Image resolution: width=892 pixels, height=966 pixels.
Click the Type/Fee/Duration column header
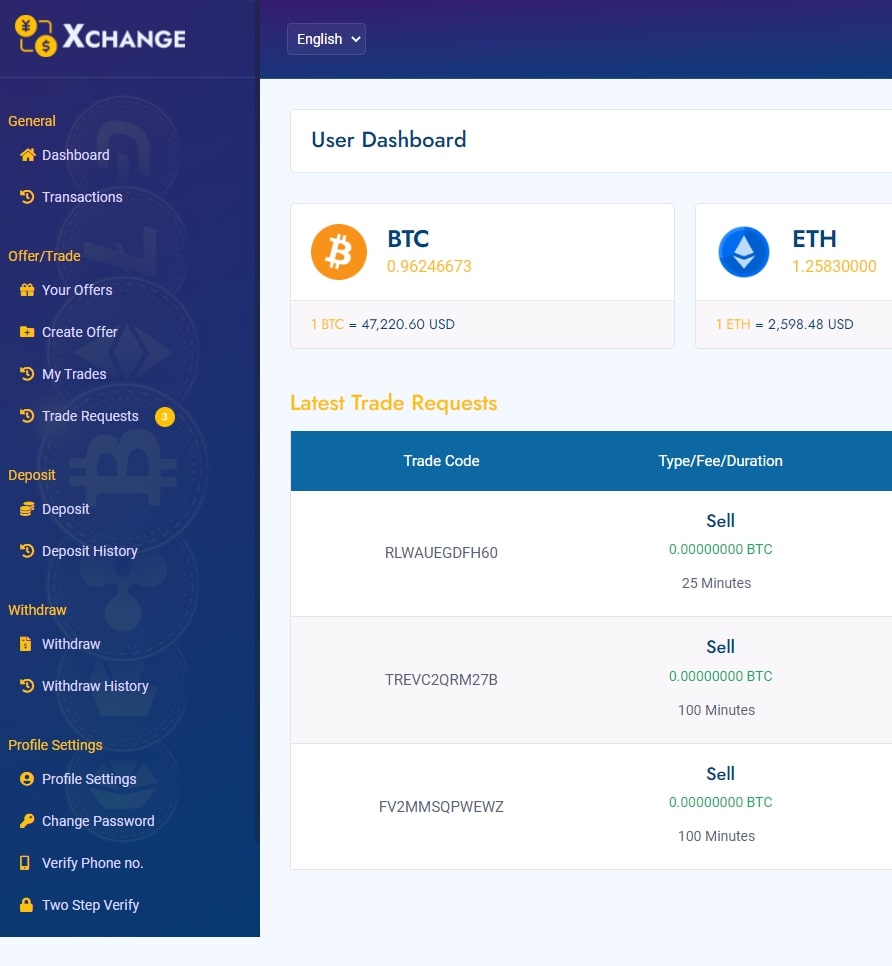point(720,461)
